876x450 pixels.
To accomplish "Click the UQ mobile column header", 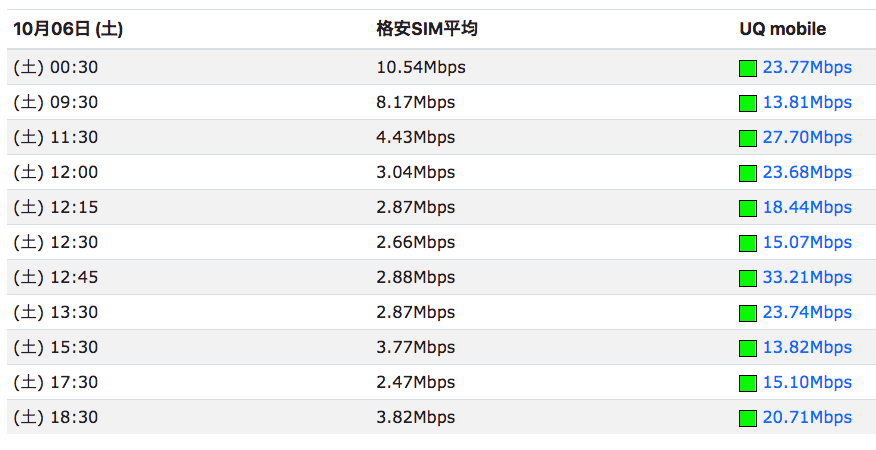I will click(x=782, y=29).
